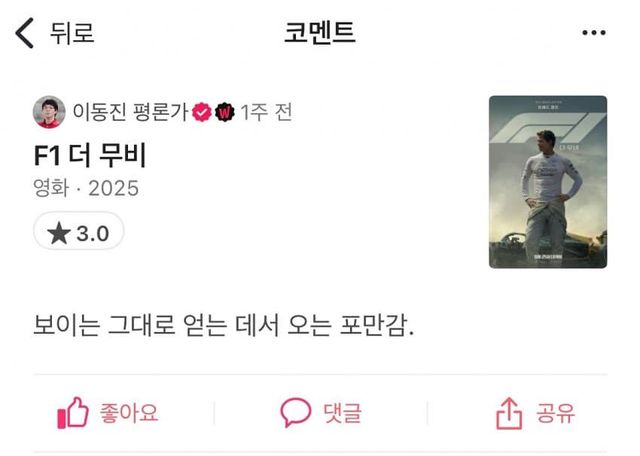Open the F1 movie poster thumbnail
This screenshot has width=640, height=456.
tap(548, 182)
